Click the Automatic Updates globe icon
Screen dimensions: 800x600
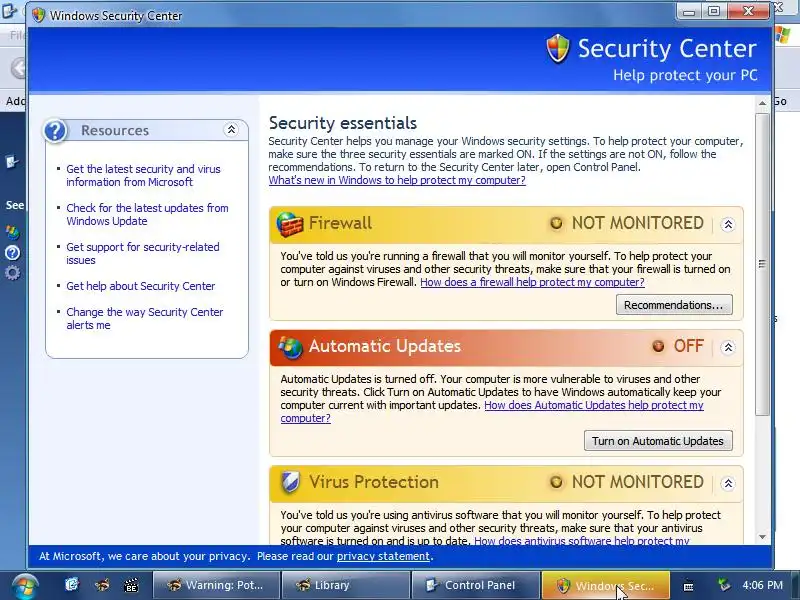tap(290, 347)
